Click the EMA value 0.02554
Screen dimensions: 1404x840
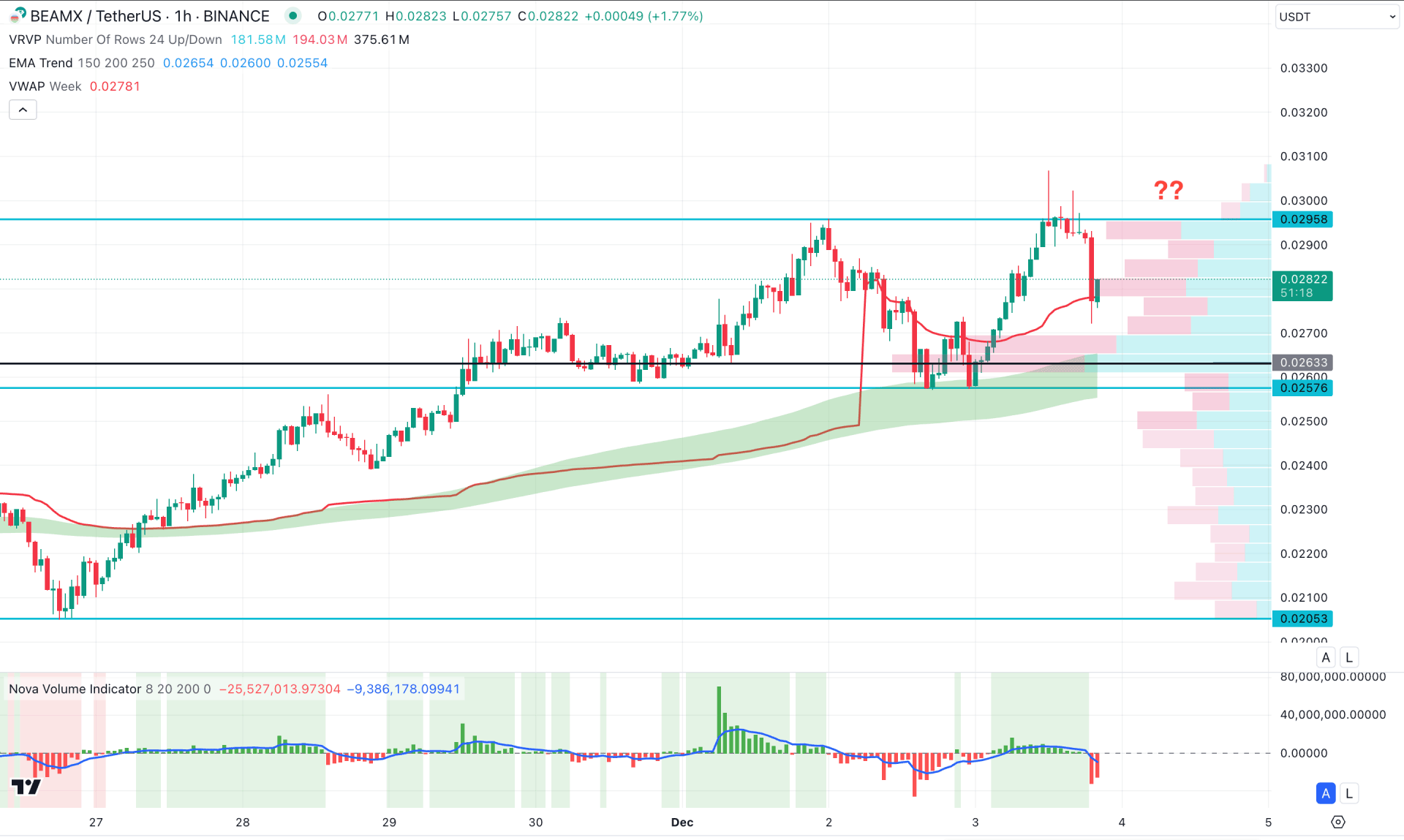point(302,63)
